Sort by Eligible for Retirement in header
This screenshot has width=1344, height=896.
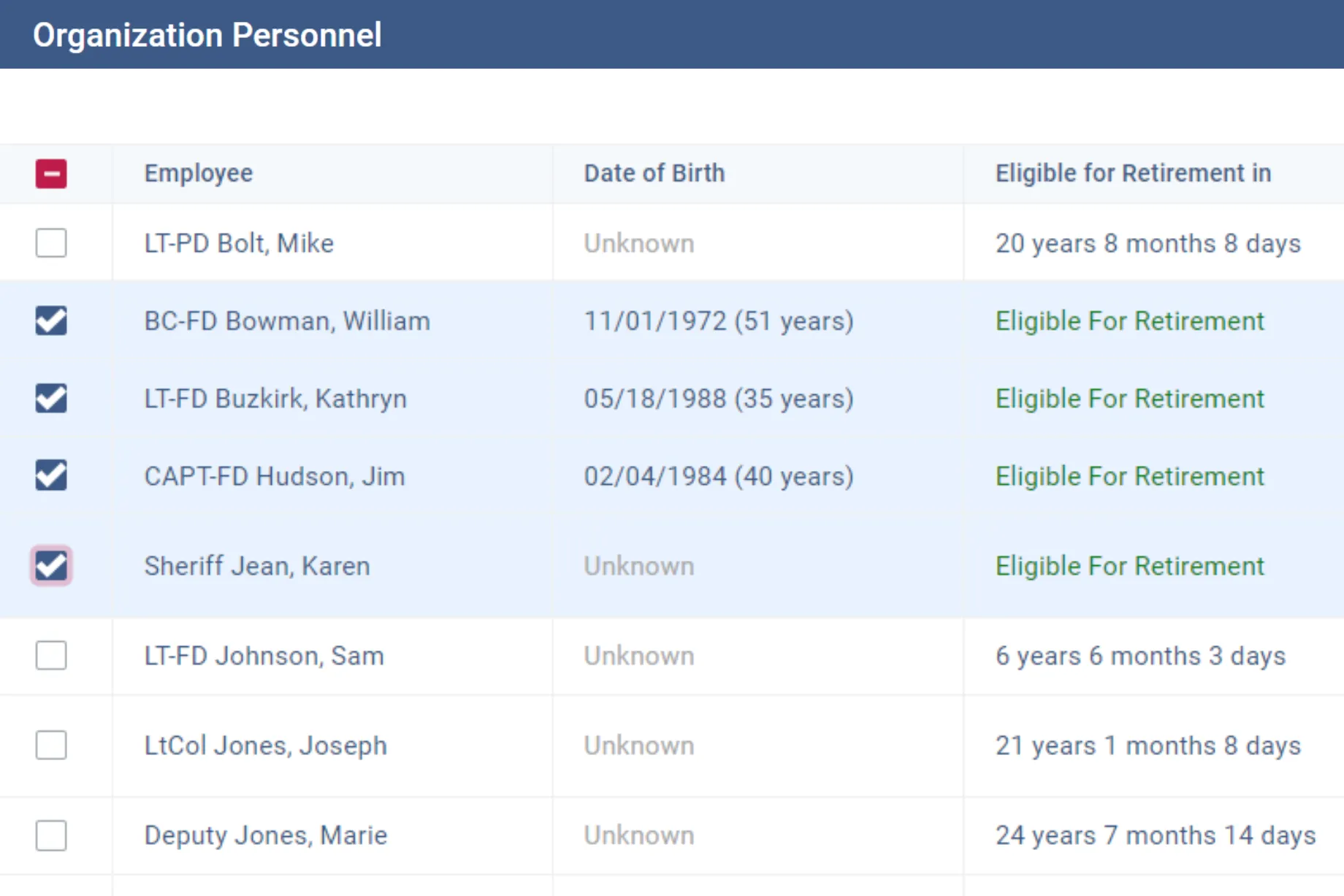(1133, 174)
